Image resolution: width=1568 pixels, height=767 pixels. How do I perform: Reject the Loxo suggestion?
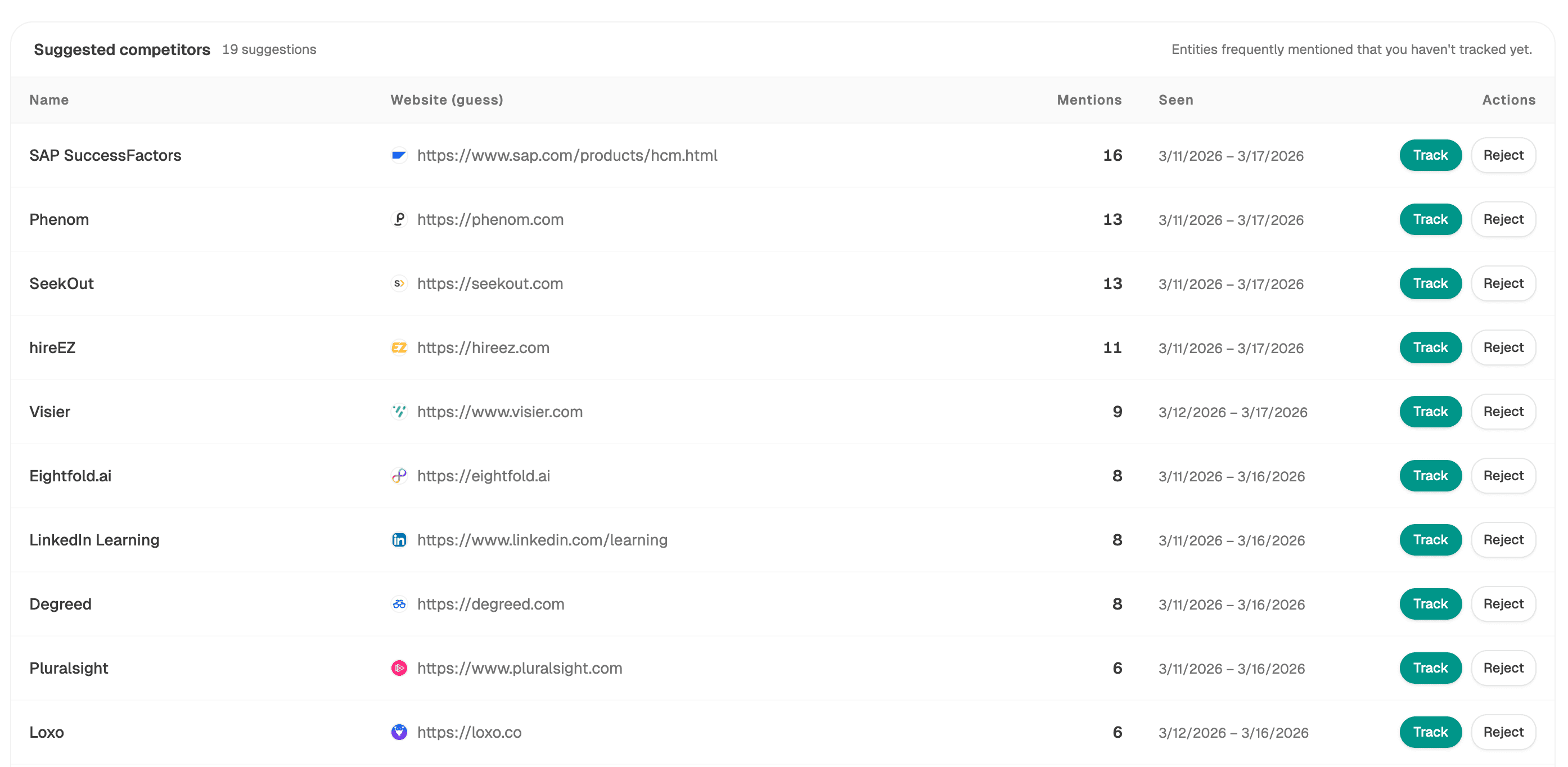coord(1503,732)
